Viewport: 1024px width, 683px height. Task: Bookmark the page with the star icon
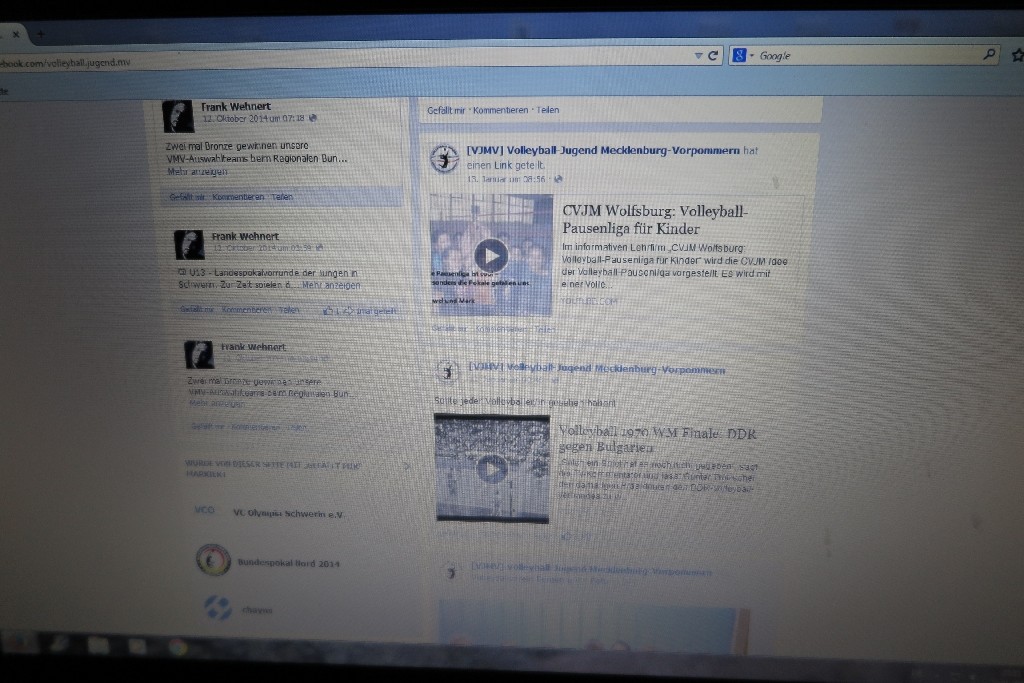click(1017, 56)
